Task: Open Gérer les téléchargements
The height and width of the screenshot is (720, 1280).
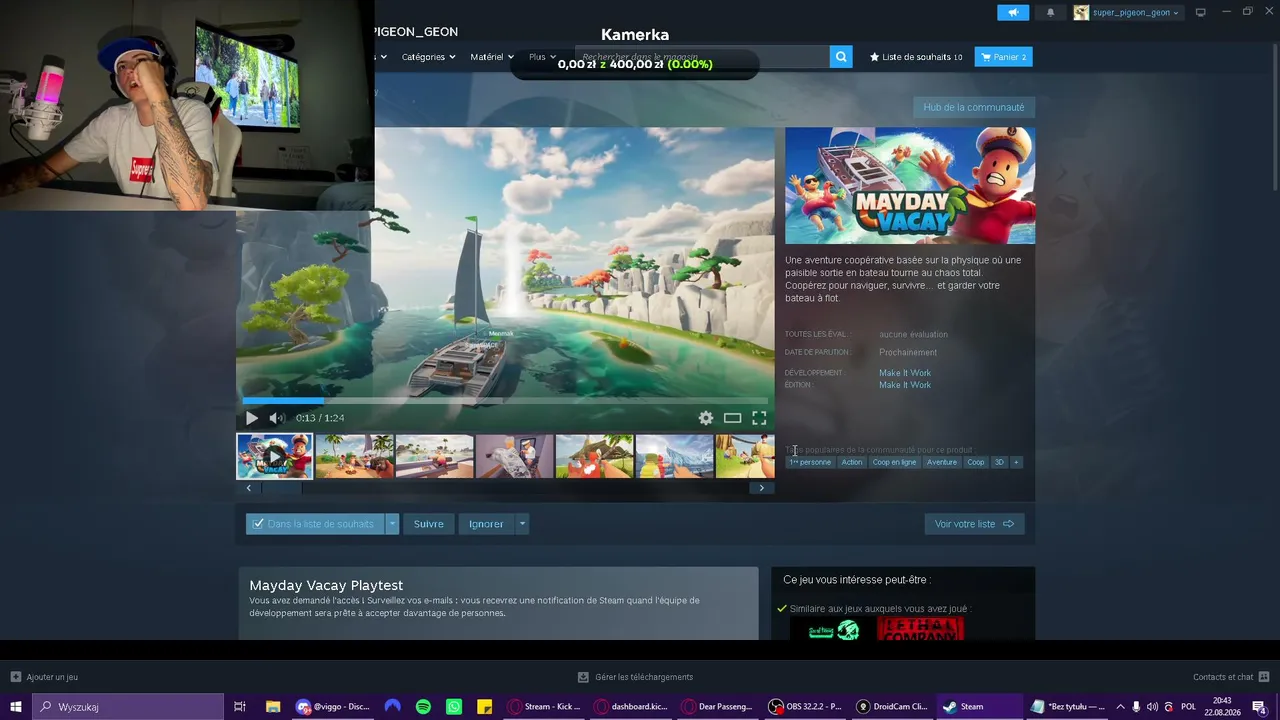Action: pyautogui.click(x=636, y=677)
